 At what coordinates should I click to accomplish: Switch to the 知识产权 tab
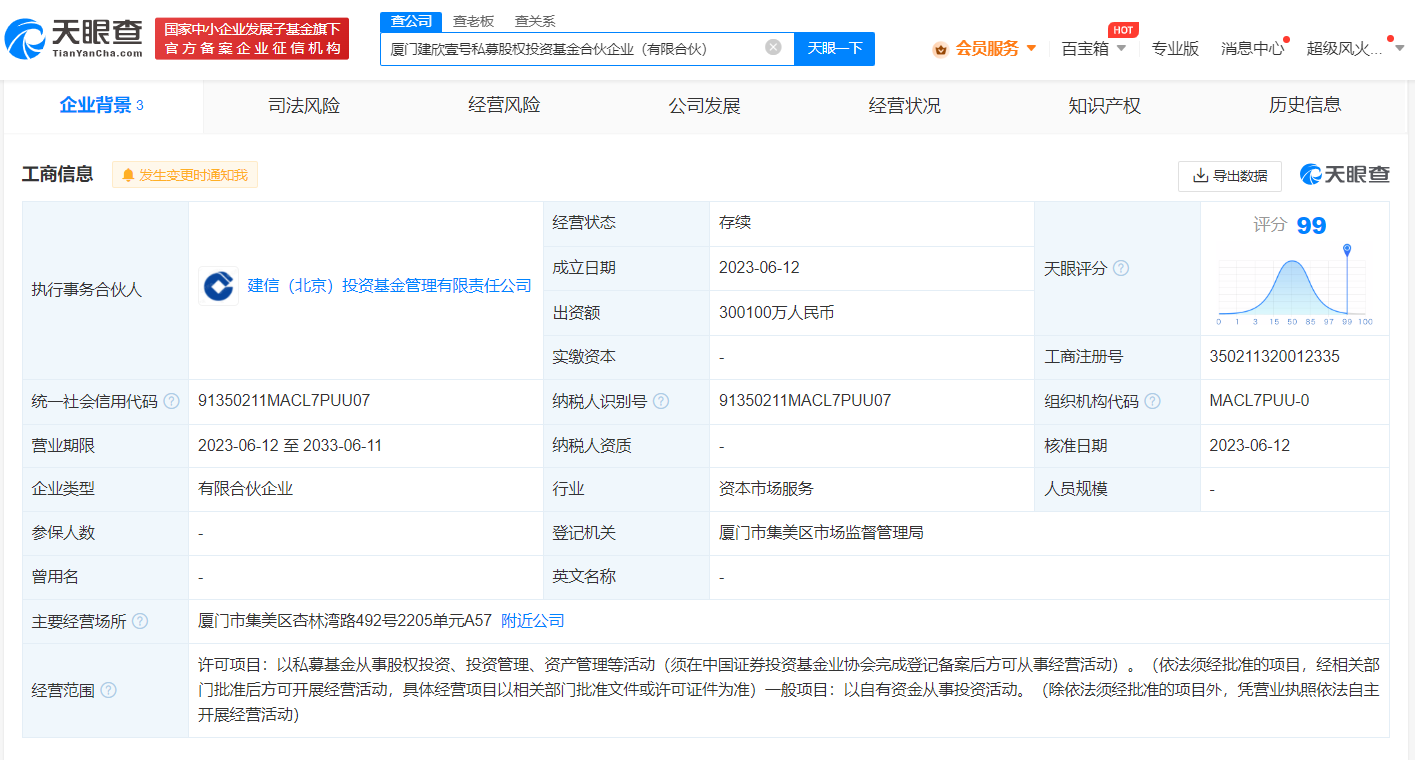1104,106
